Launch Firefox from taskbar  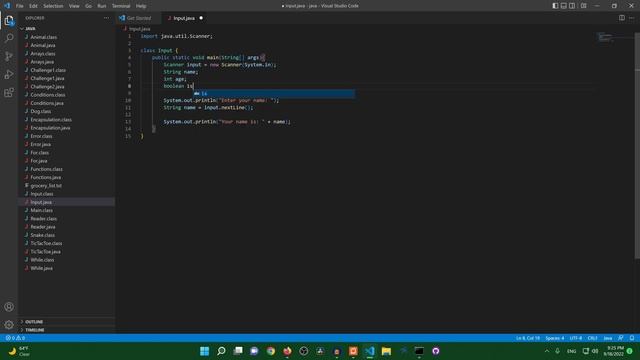click(287, 351)
